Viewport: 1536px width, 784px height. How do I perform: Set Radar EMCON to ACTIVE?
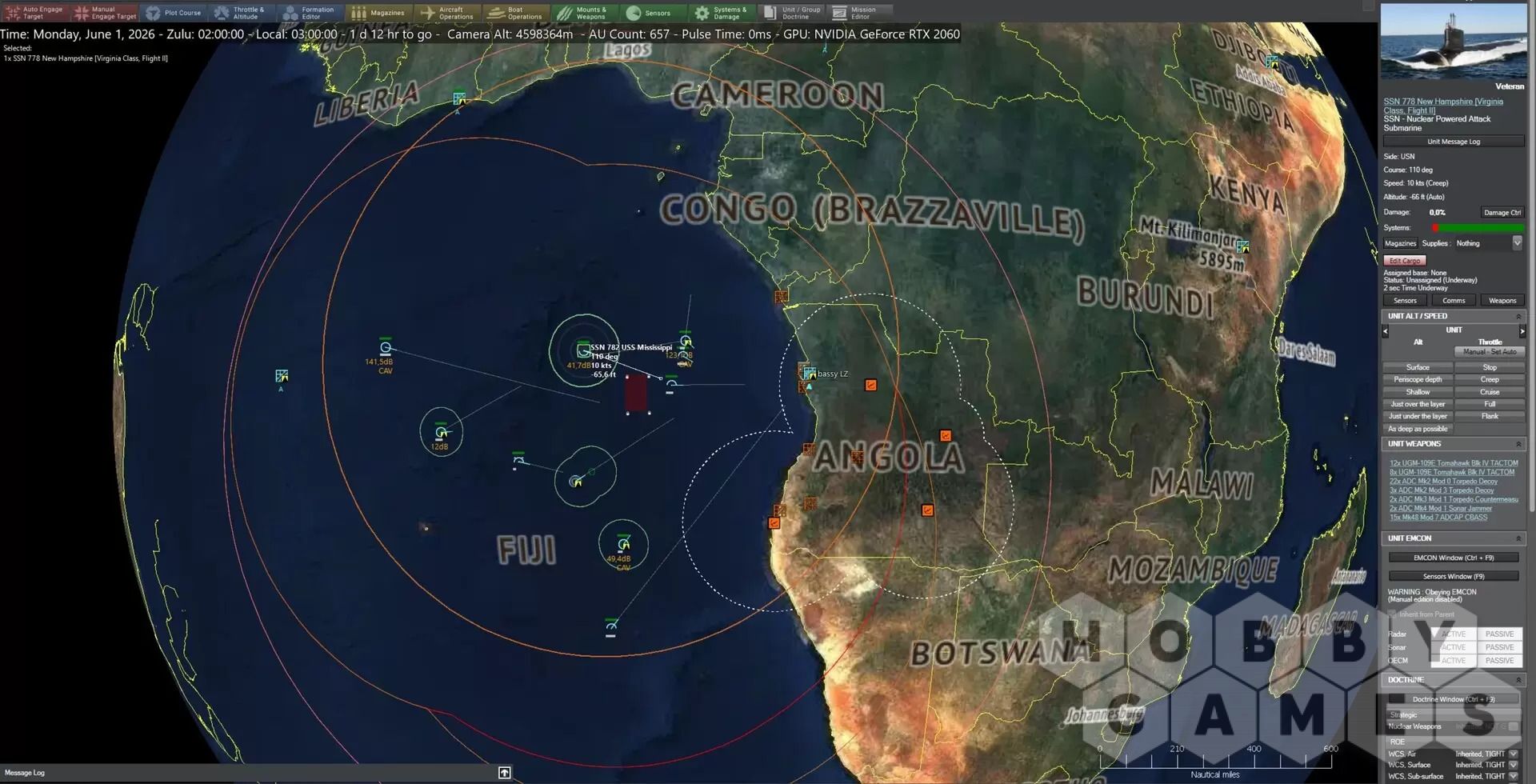[1453, 634]
